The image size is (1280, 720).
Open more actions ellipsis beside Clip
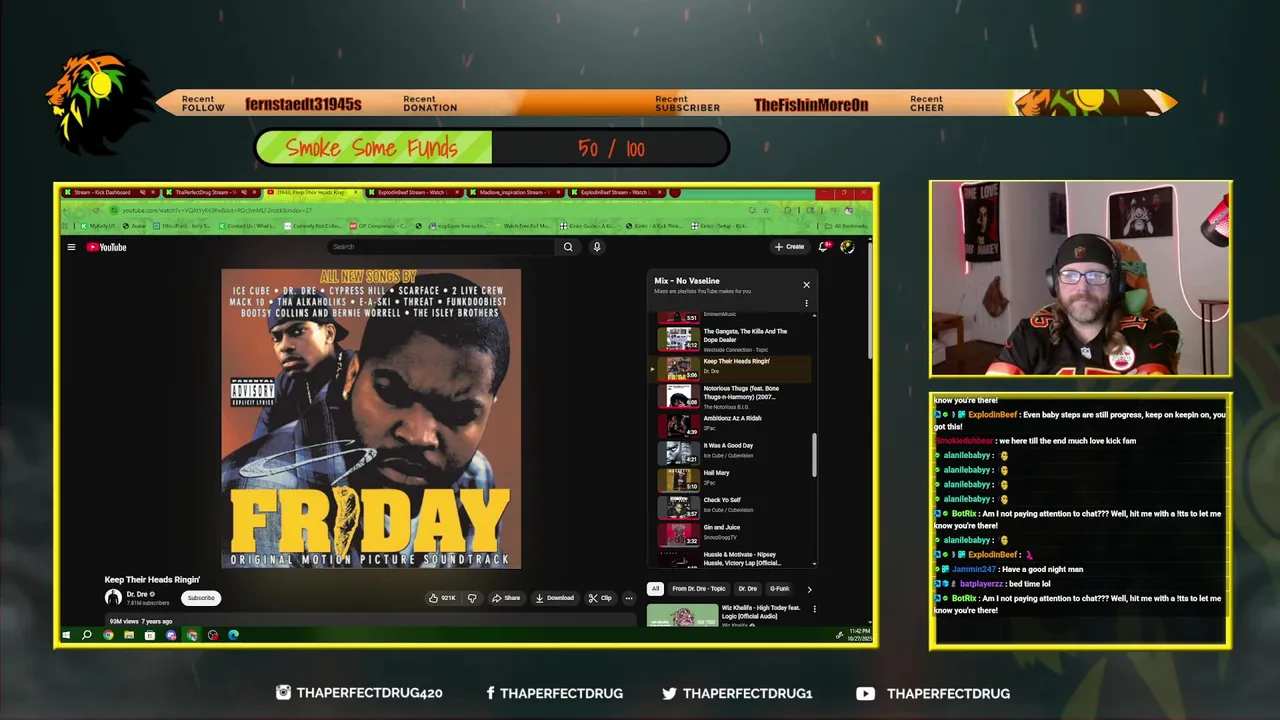click(629, 598)
